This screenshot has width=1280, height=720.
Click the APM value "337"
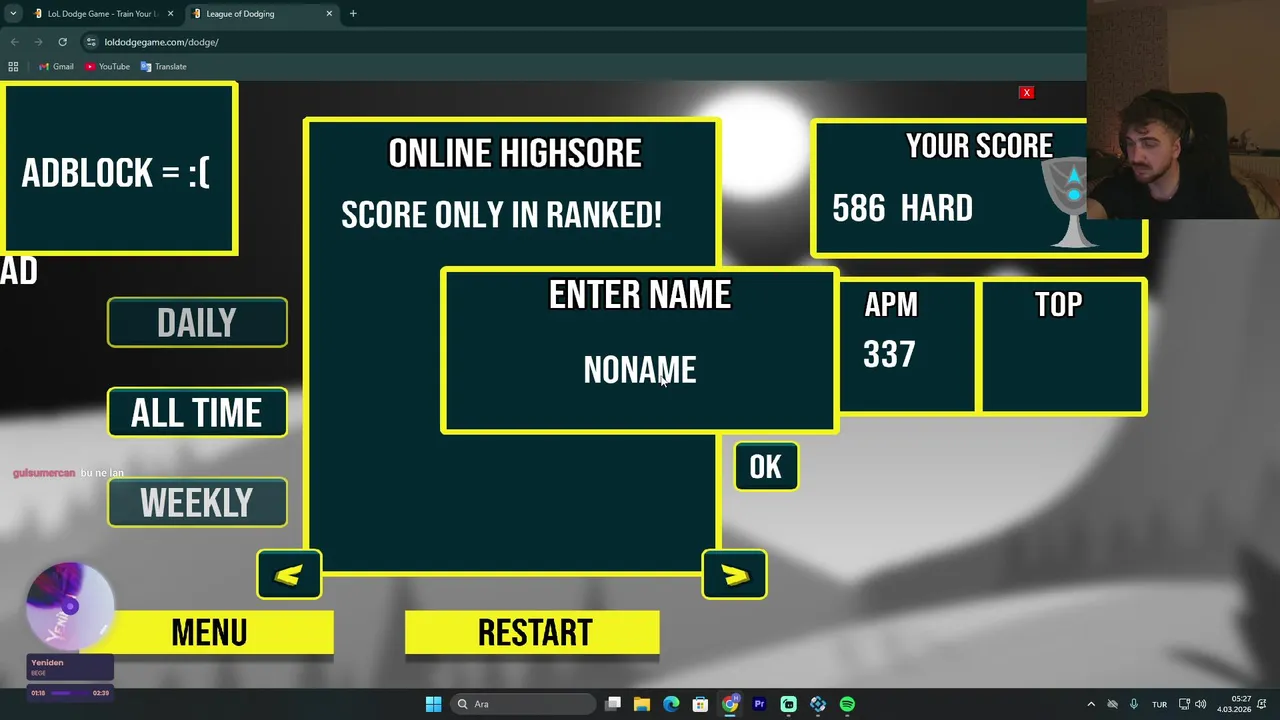pyautogui.click(x=889, y=354)
